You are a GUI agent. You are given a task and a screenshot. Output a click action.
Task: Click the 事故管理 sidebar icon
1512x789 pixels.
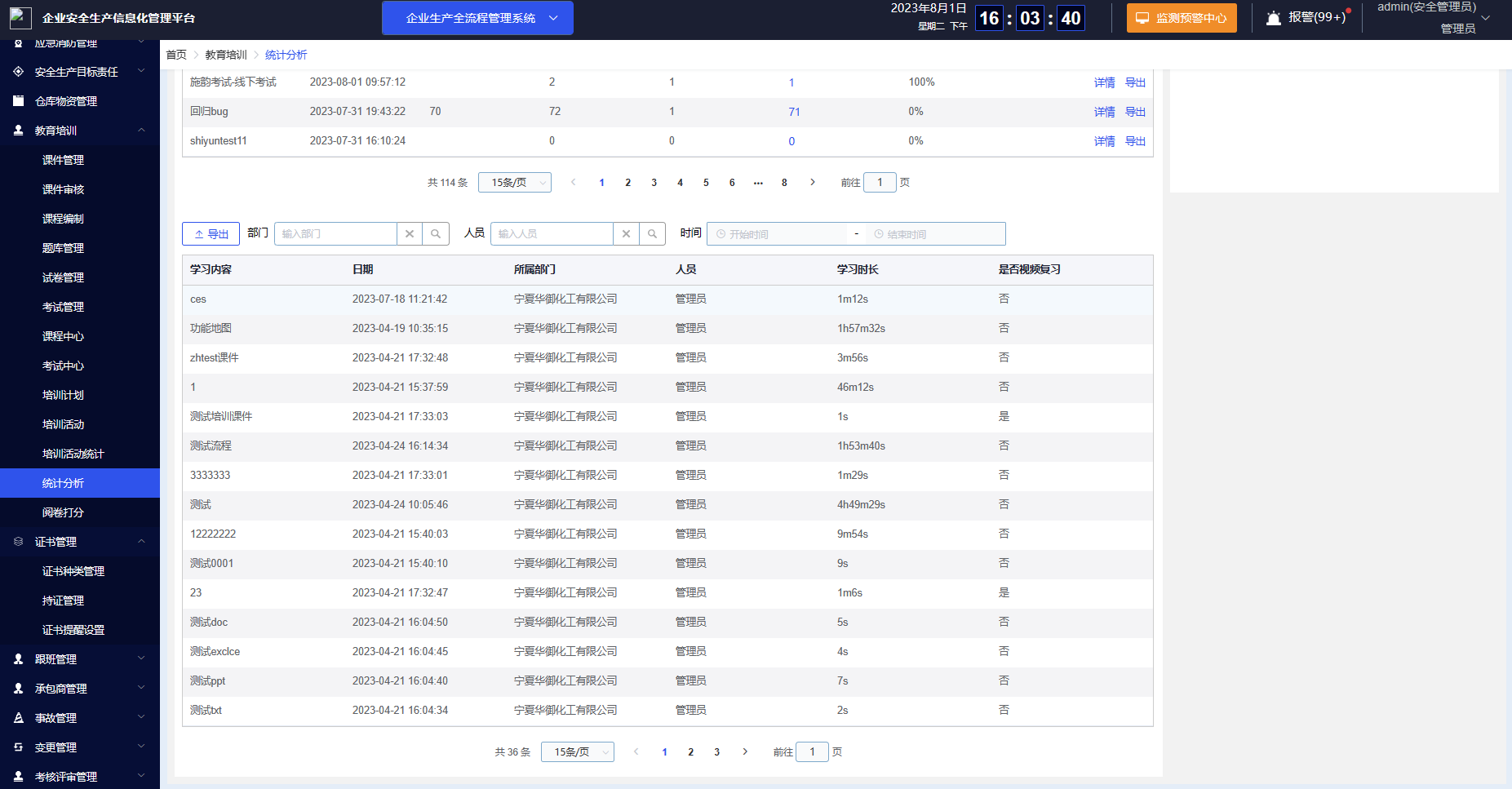click(19, 718)
